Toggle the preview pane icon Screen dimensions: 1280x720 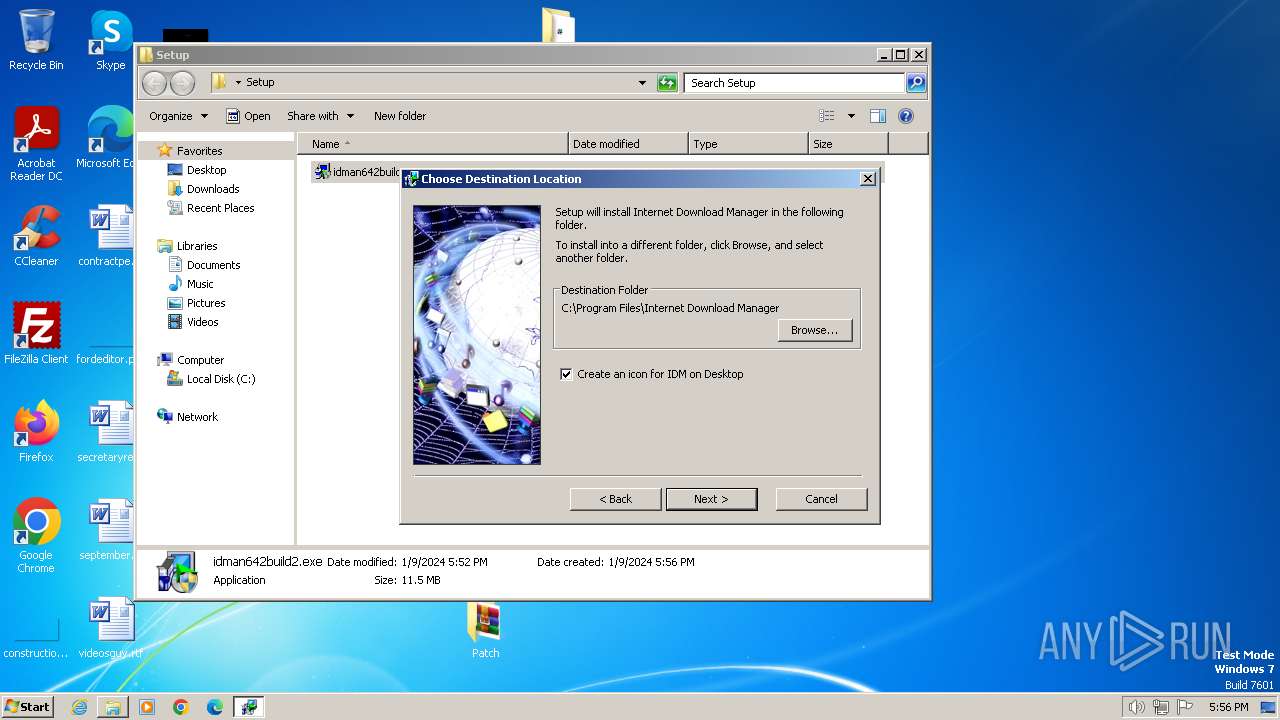point(877,116)
